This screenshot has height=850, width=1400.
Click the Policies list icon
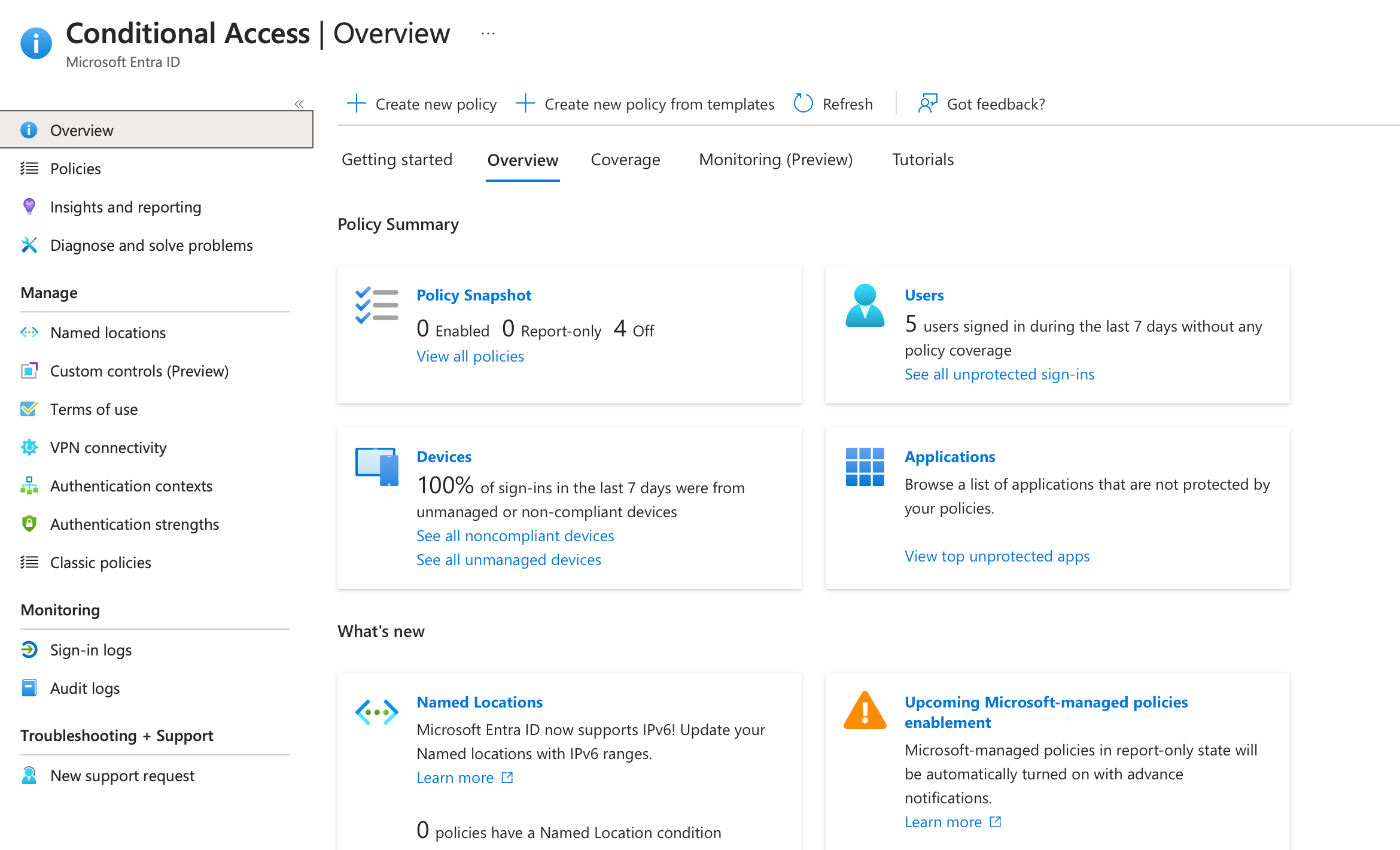click(x=29, y=168)
